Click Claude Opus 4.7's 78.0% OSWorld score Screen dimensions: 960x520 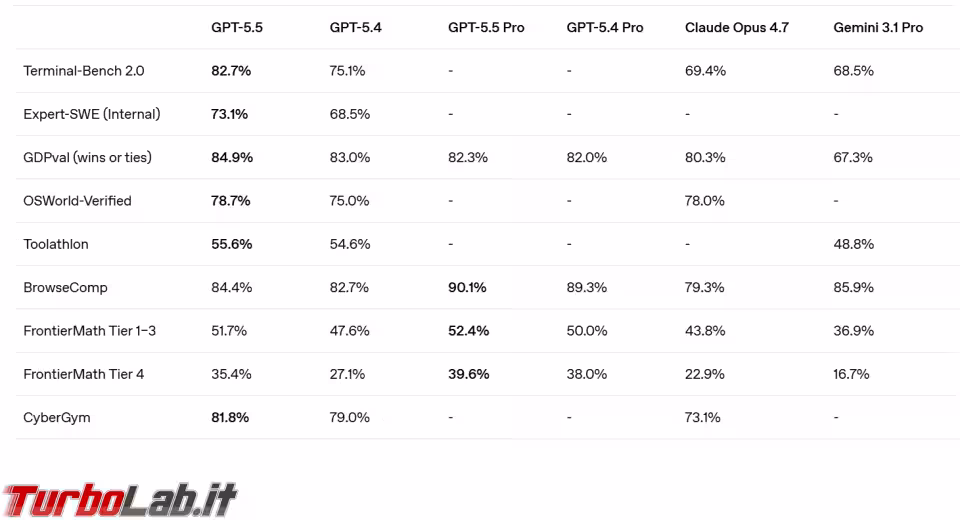(704, 201)
